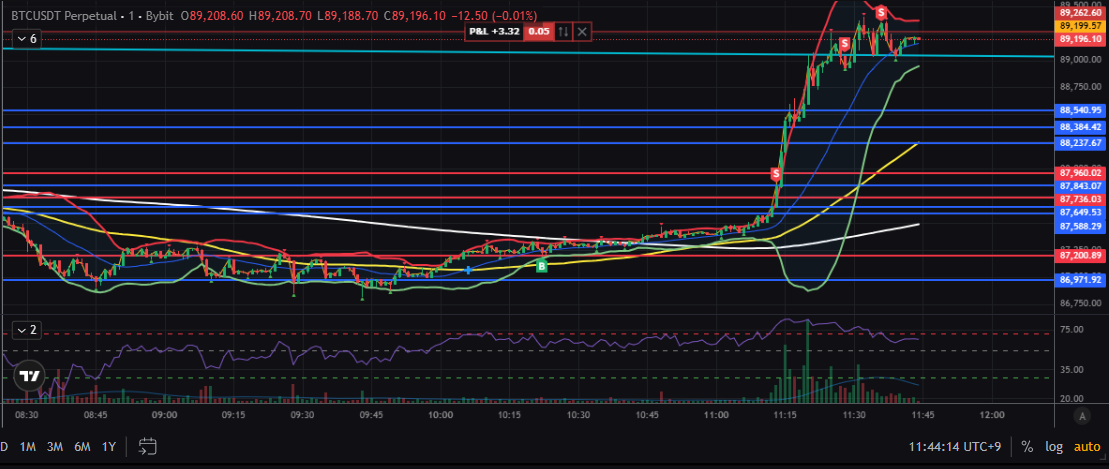
Task: Toggle auto scale mode
Action: [1086, 446]
